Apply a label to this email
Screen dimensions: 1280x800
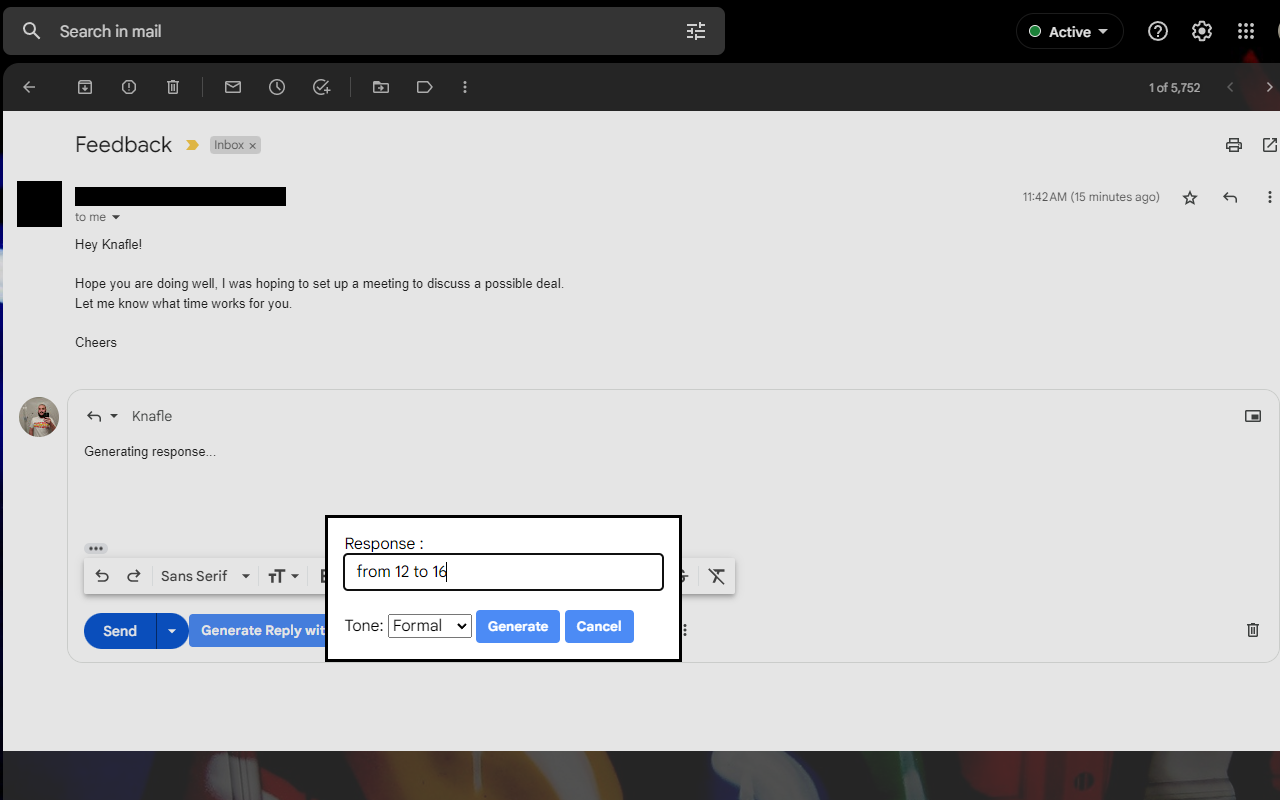(x=424, y=87)
